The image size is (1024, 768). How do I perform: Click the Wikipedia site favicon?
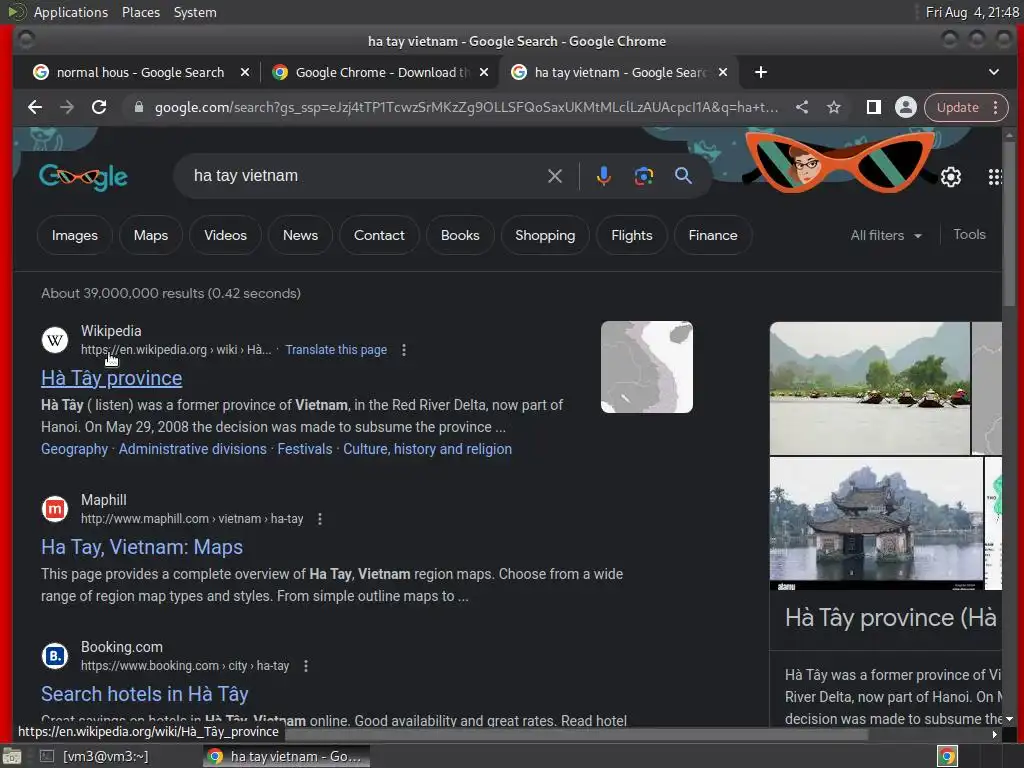(x=55, y=340)
